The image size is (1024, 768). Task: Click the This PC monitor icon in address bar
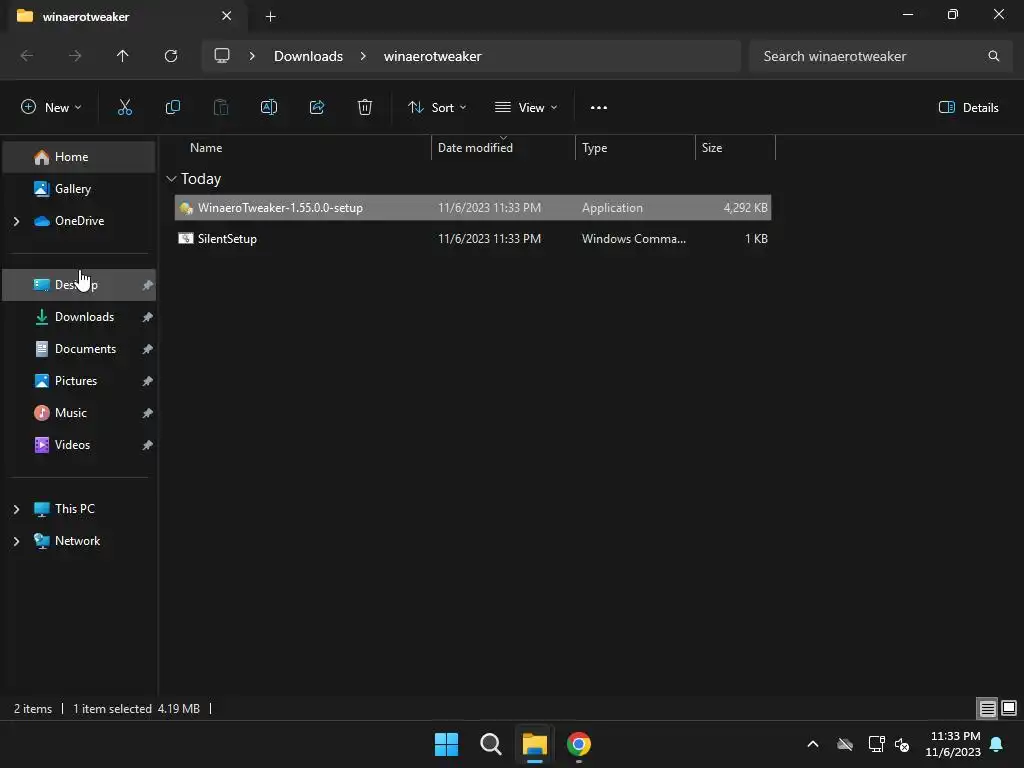coord(222,56)
